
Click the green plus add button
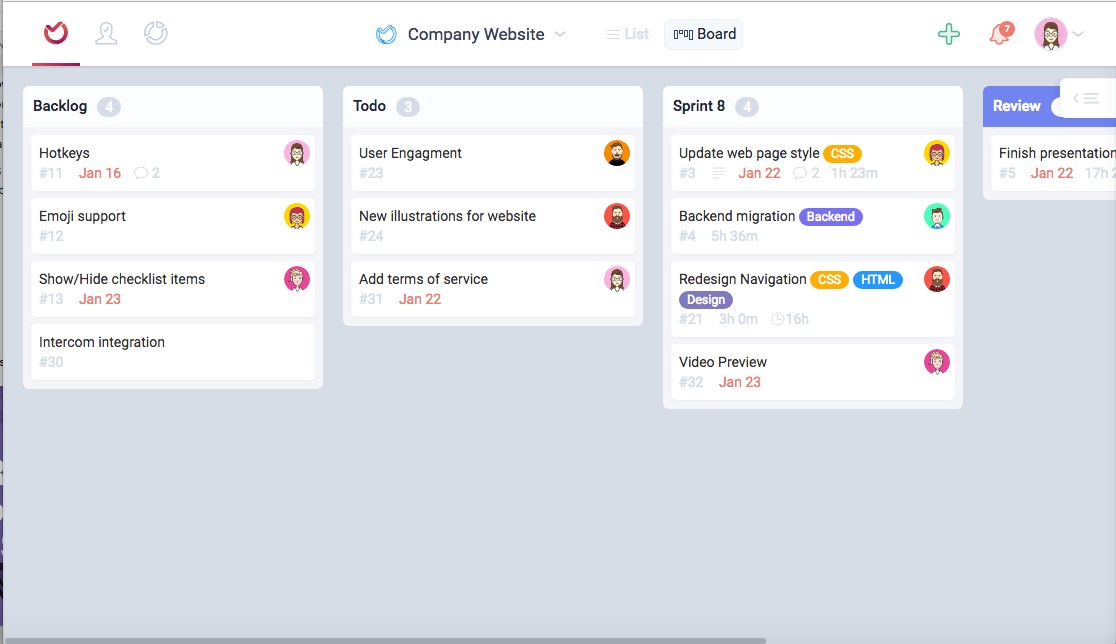[x=949, y=34]
